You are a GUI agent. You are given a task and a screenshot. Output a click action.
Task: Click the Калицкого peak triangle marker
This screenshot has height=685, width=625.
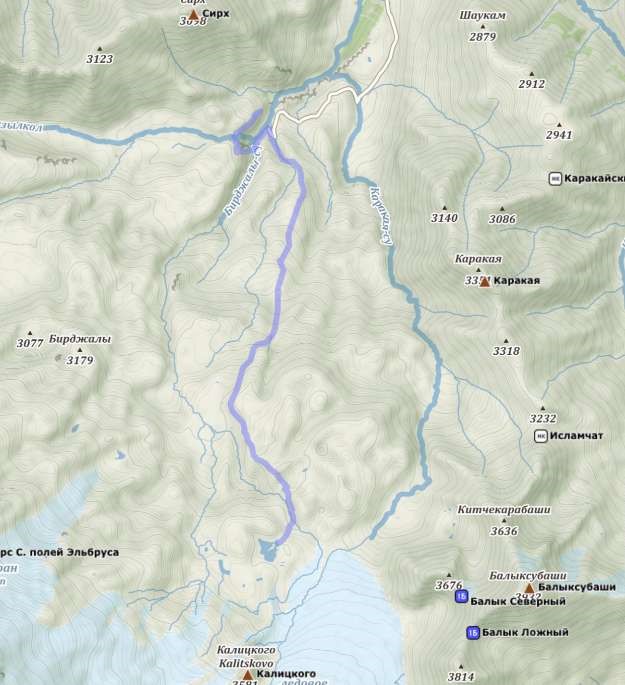coord(248,675)
